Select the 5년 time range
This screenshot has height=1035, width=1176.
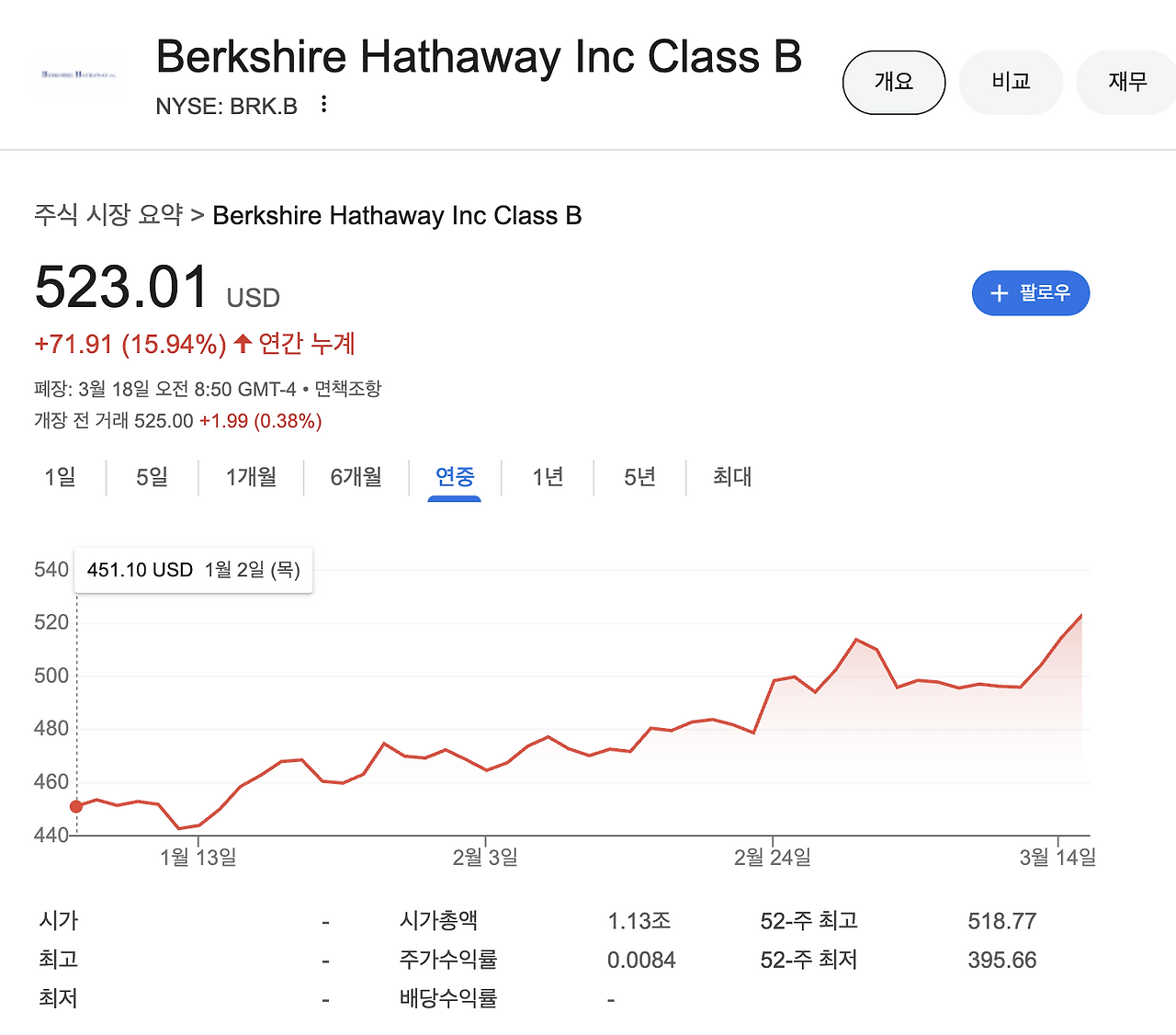639,477
